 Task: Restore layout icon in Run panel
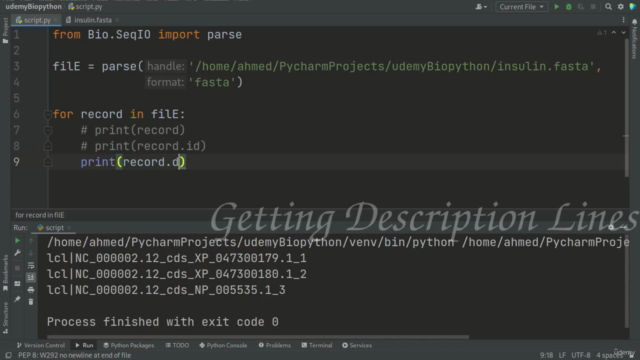(17, 284)
